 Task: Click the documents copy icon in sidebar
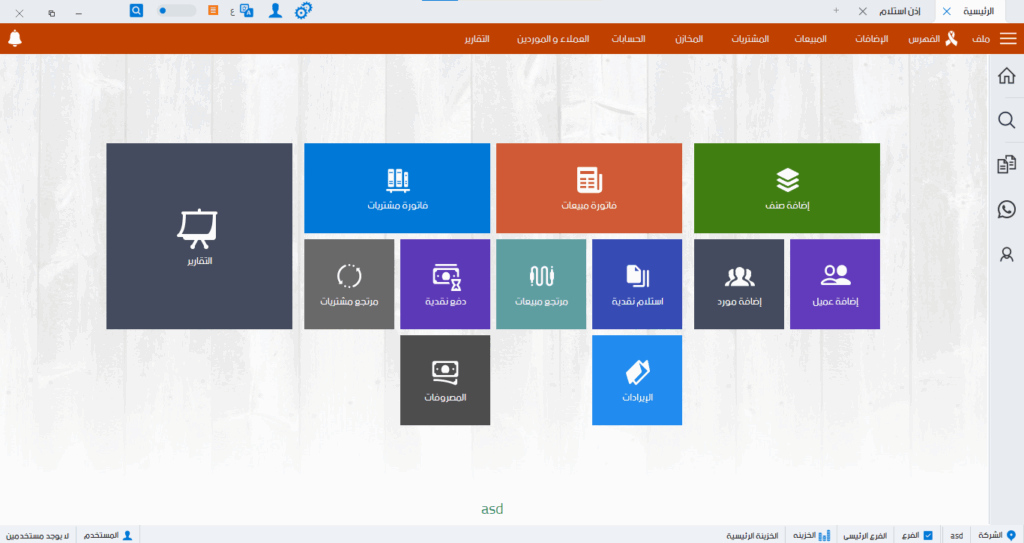pyautogui.click(x=1006, y=165)
